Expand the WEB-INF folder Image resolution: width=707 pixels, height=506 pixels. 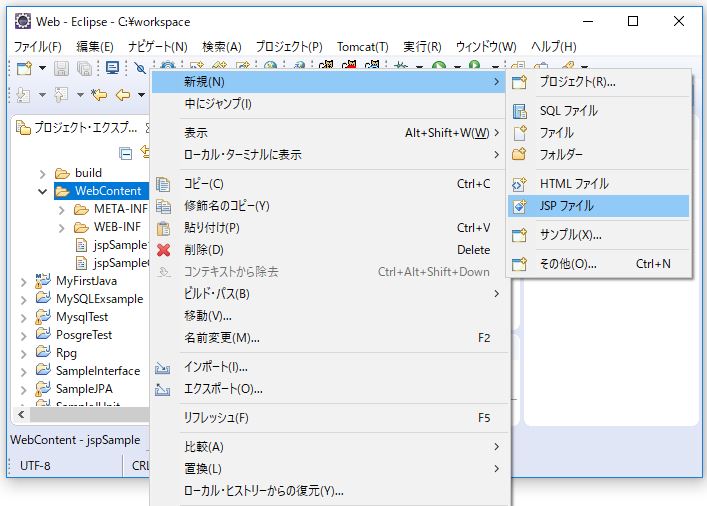(62, 228)
